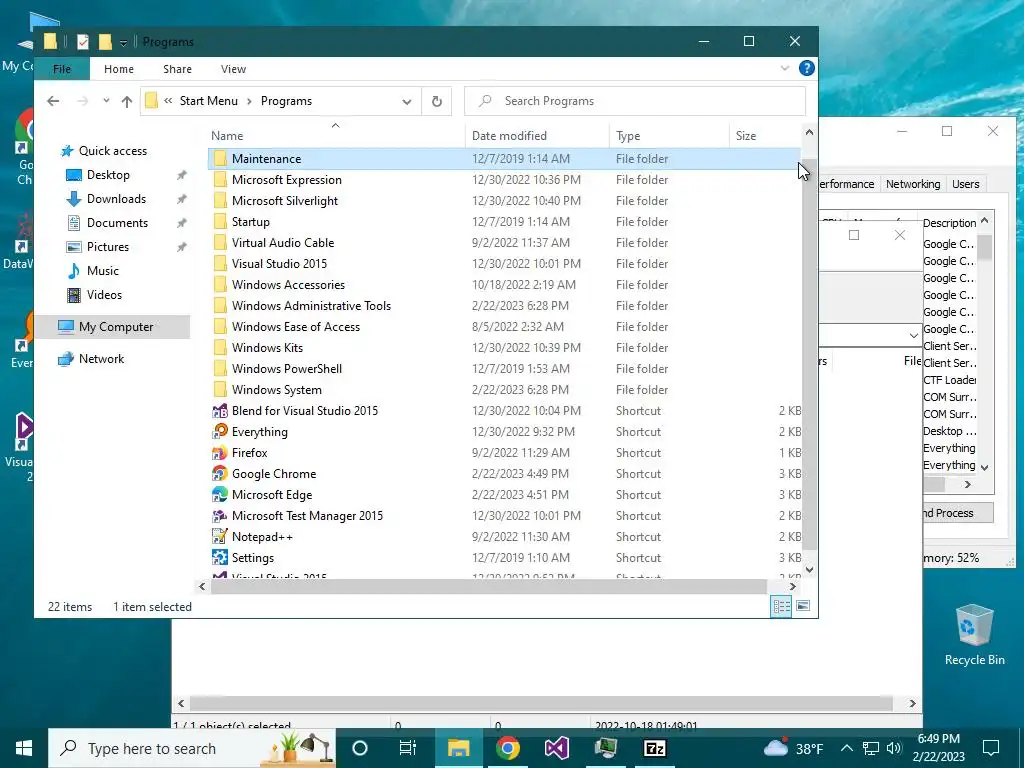Screen dimensions: 1024x768
Task: Open the Customize Quick Access Toolbar dropdown
Action: click(123, 42)
